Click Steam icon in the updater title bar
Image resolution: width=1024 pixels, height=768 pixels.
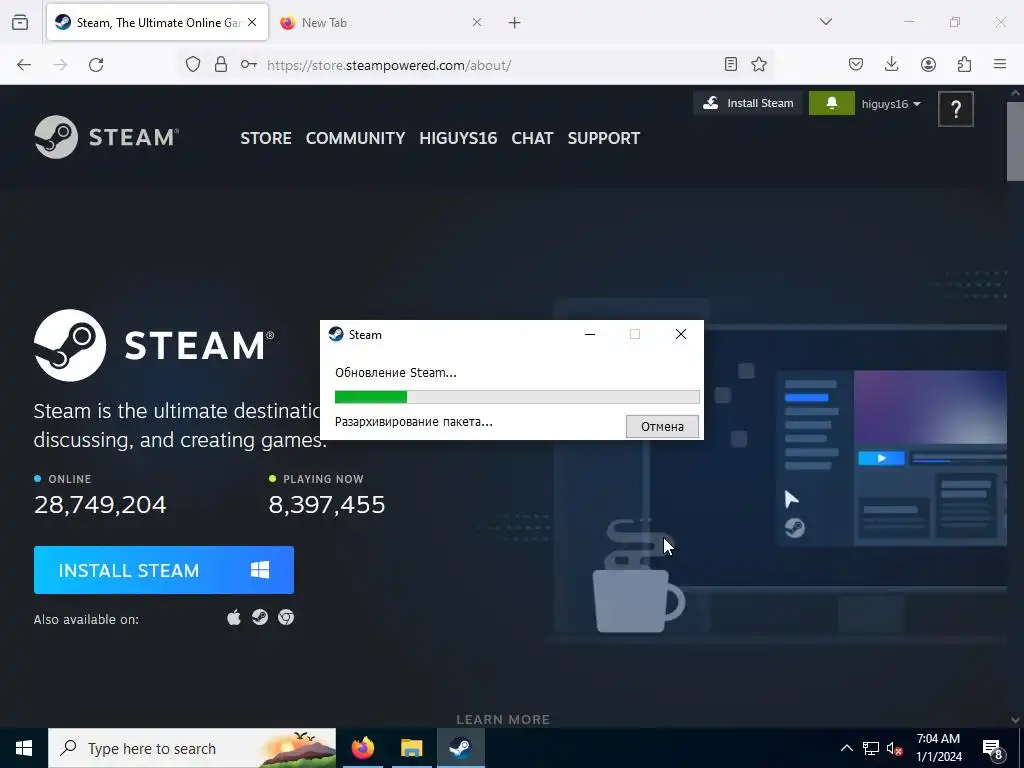(x=336, y=334)
